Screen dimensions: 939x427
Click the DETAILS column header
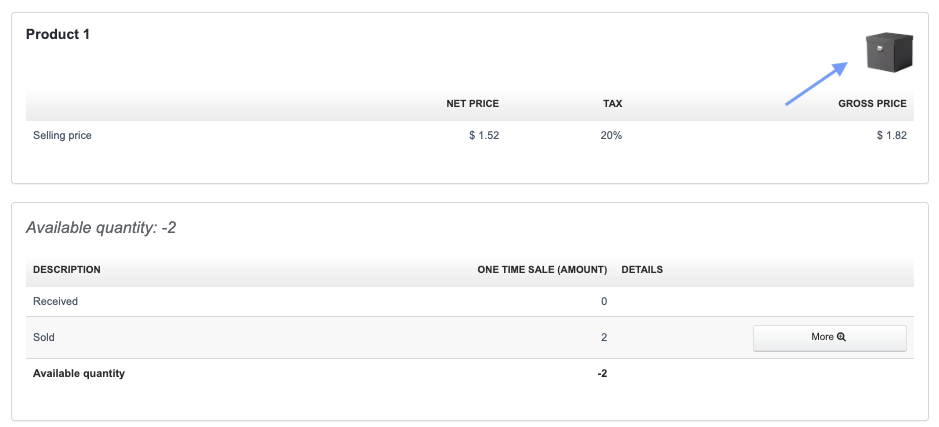pyautogui.click(x=642, y=269)
